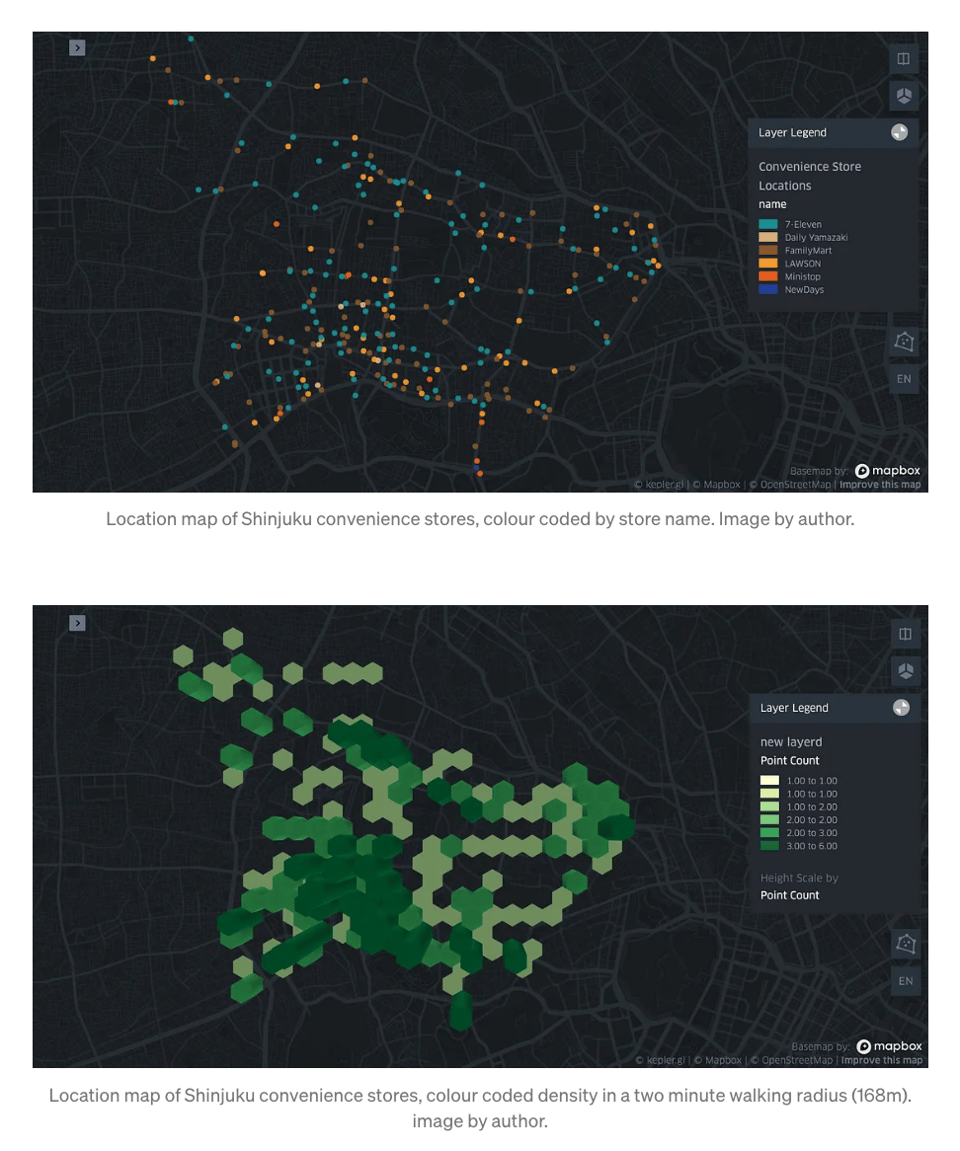This screenshot has height=1151, width=960.
Task: Click the LAWSON orange legend swatch
Action: [x=768, y=264]
